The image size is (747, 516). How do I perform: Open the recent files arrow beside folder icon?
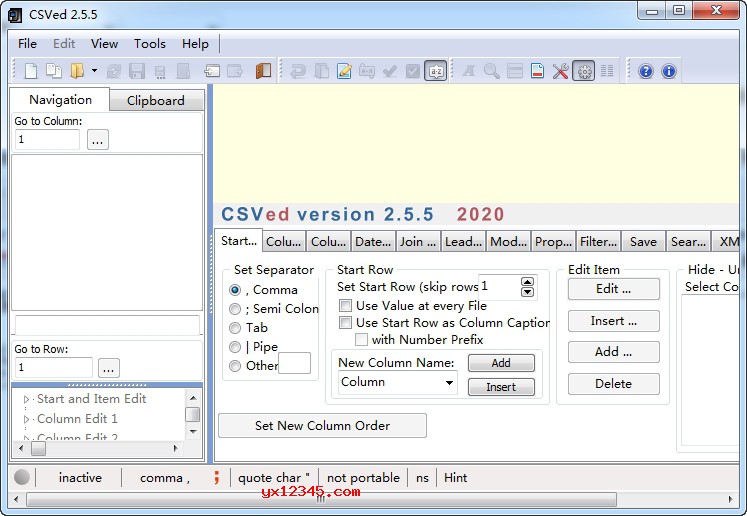coord(94,71)
